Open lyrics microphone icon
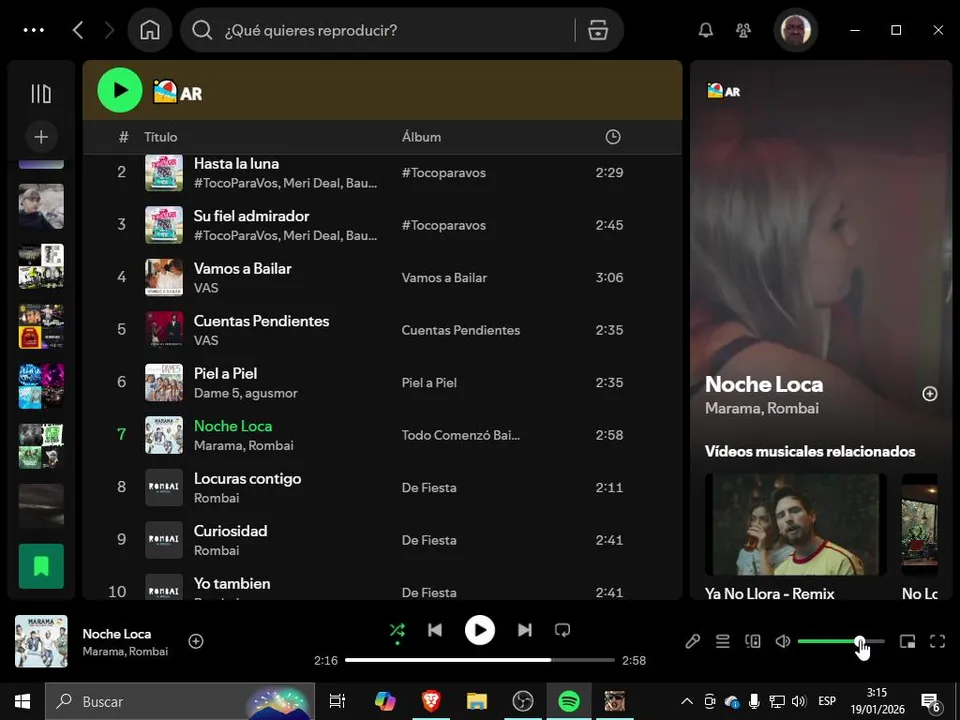Viewport: 960px width, 720px height. click(692, 641)
